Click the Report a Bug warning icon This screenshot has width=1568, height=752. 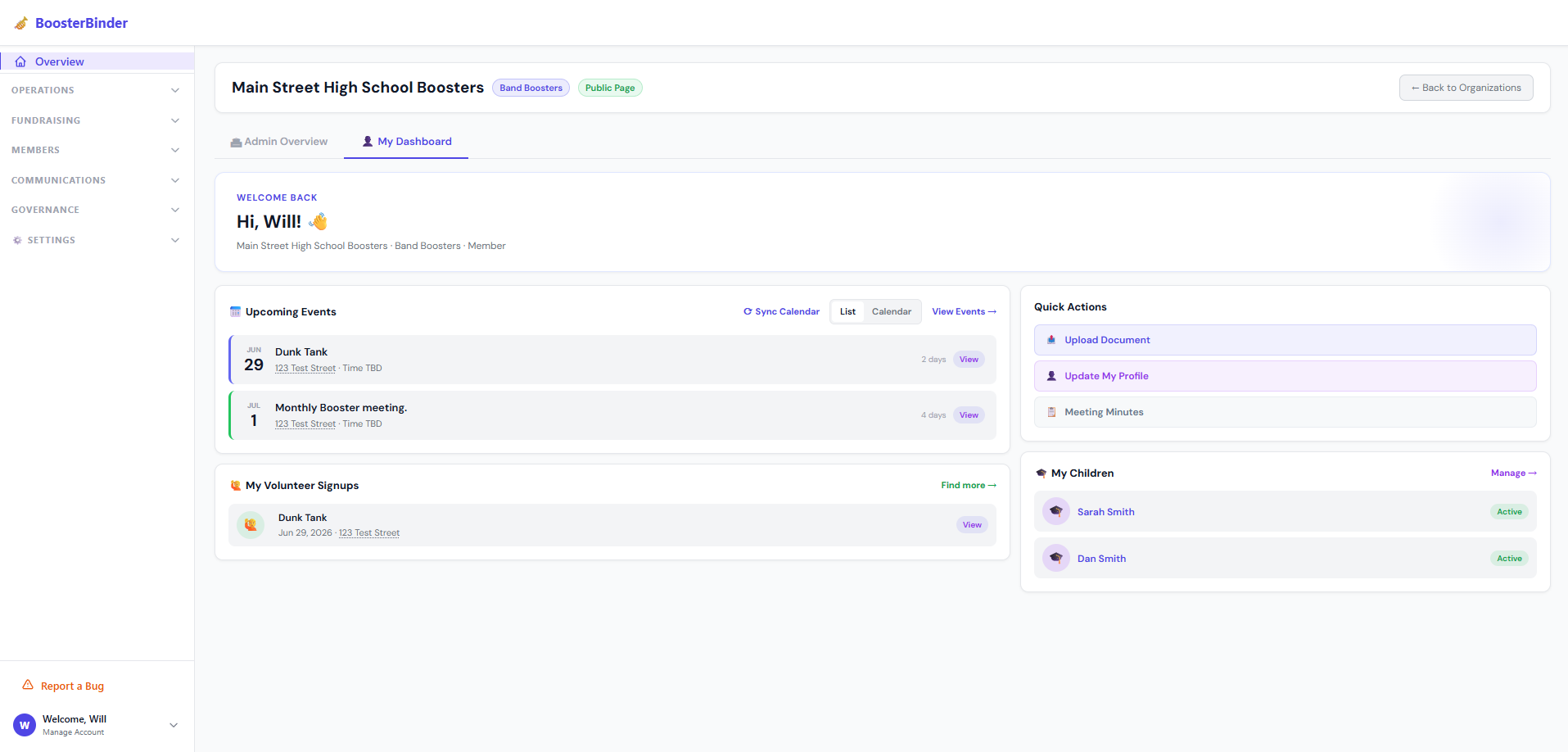pos(28,685)
